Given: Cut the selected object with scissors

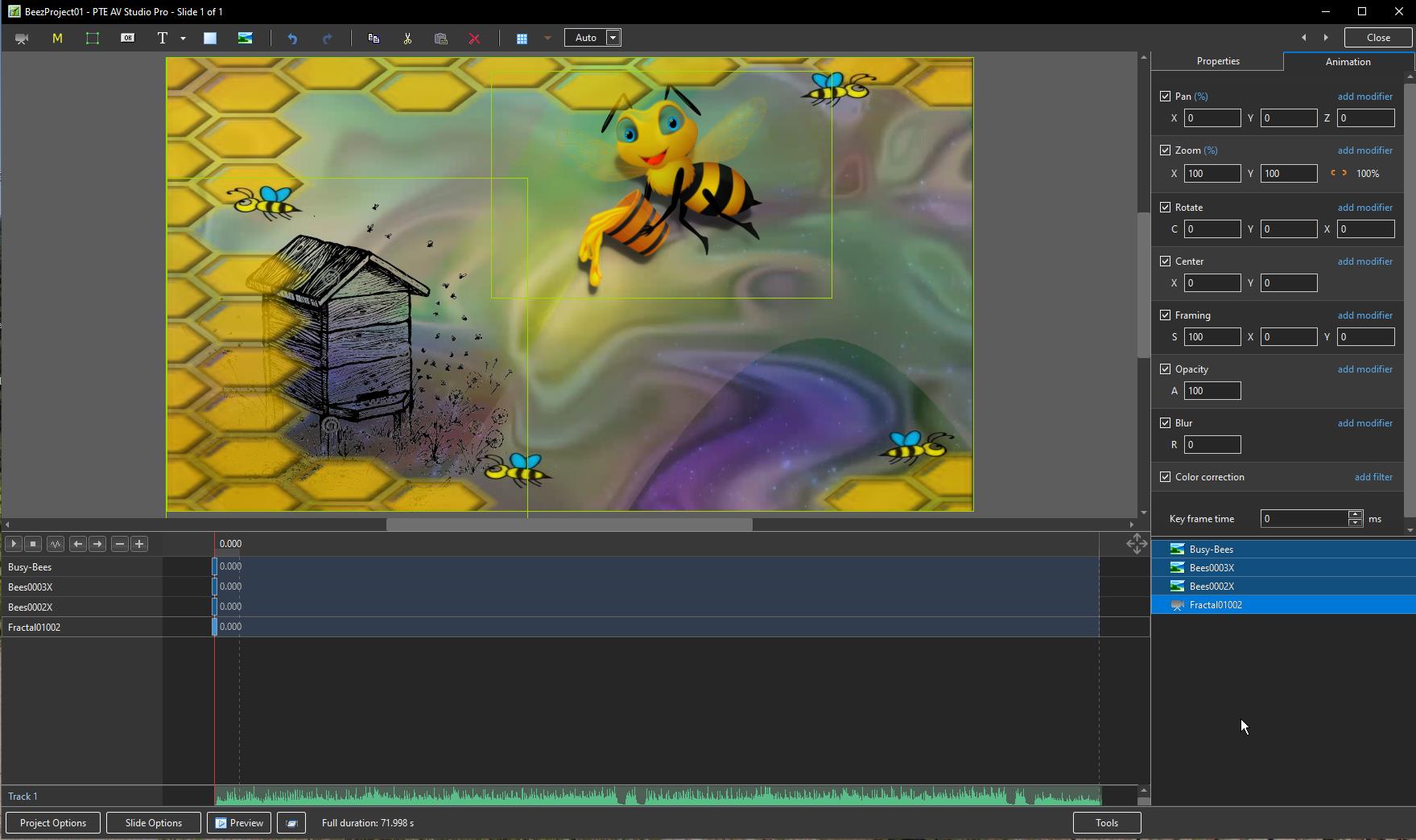Looking at the screenshot, I should pyautogui.click(x=408, y=38).
